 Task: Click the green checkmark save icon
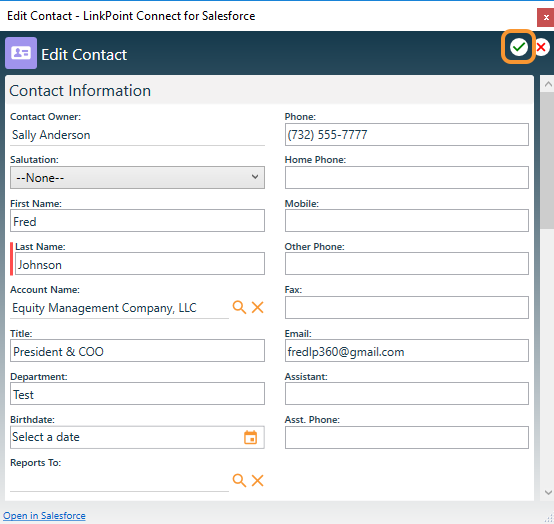point(518,47)
